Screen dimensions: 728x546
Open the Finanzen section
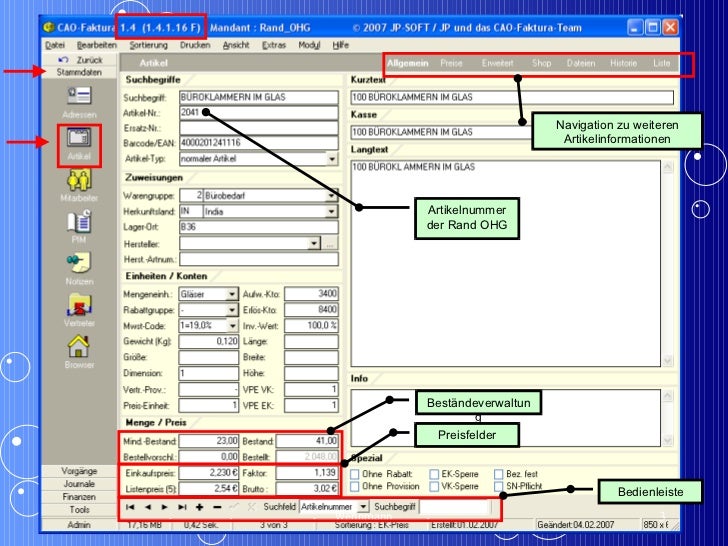[x=79, y=497]
